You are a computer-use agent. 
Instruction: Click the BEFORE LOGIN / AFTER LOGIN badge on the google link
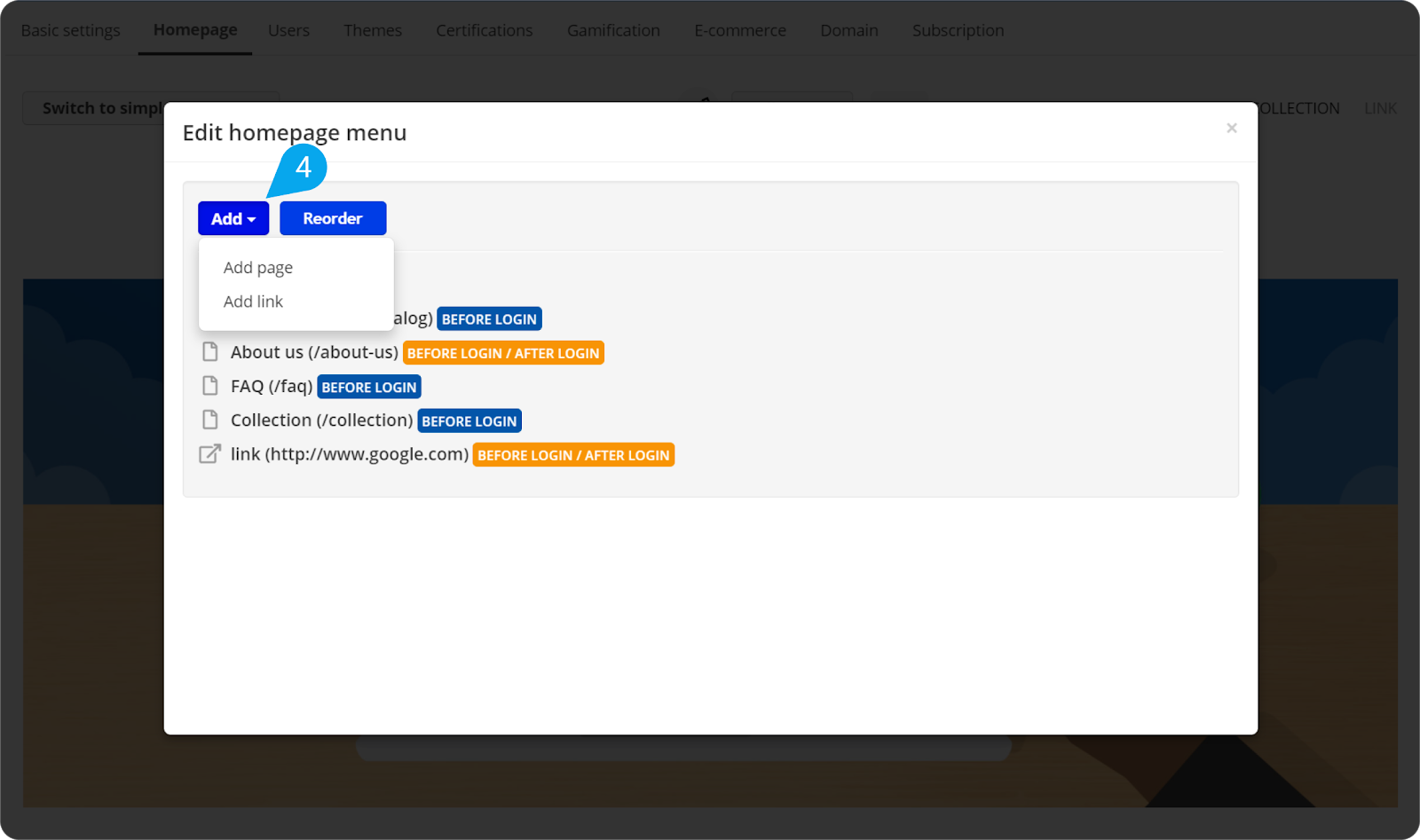[572, 454]
